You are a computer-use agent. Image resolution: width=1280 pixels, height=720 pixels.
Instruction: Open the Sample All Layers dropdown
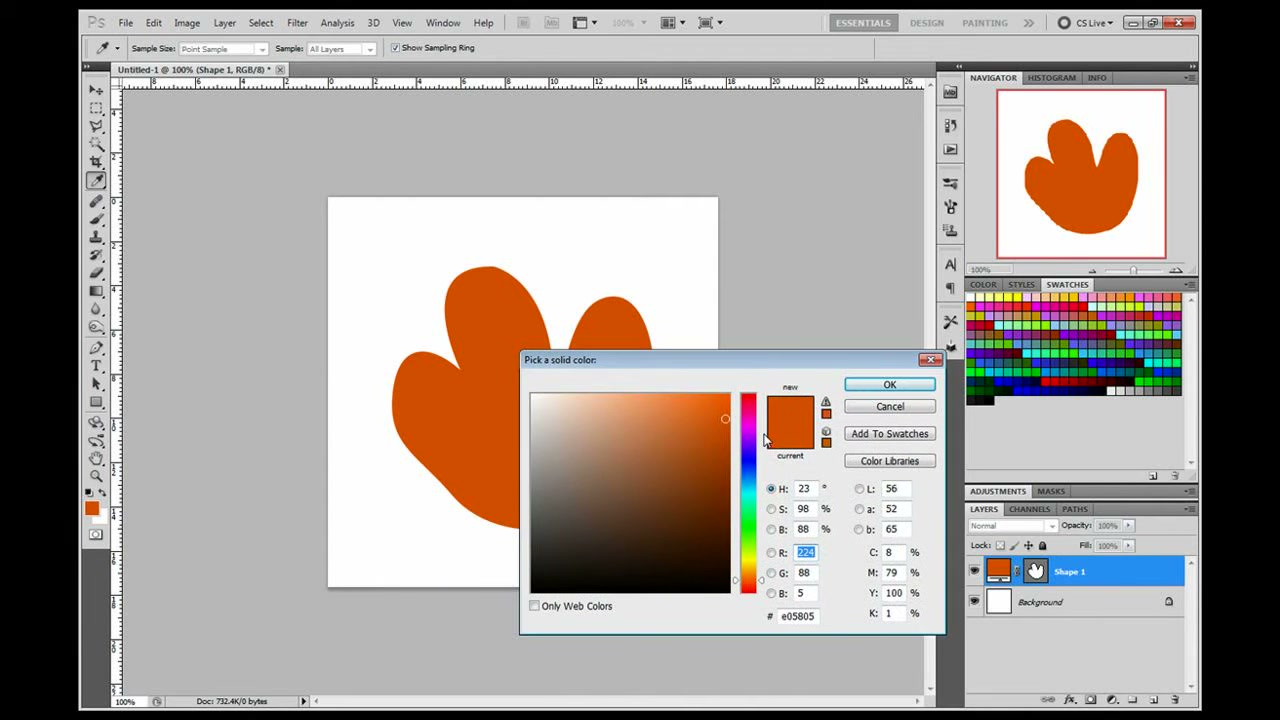coord(341,49)
